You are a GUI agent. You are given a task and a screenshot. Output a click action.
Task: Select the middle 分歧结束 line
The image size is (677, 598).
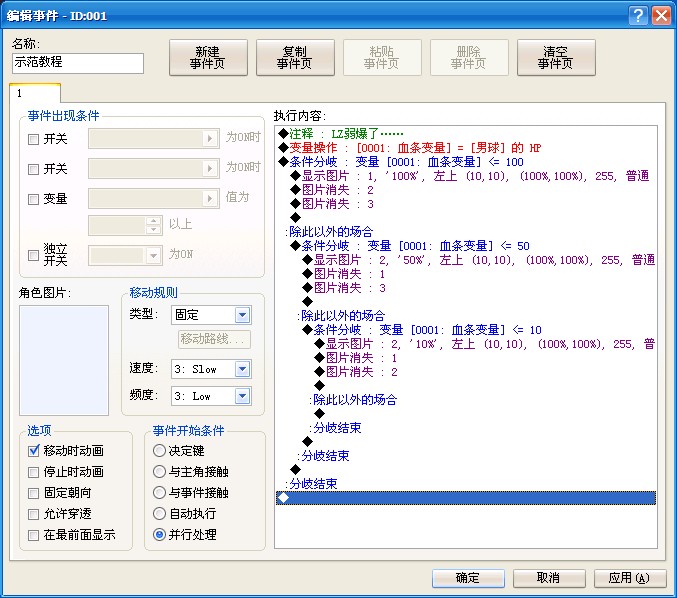click(x=465, y=456)
